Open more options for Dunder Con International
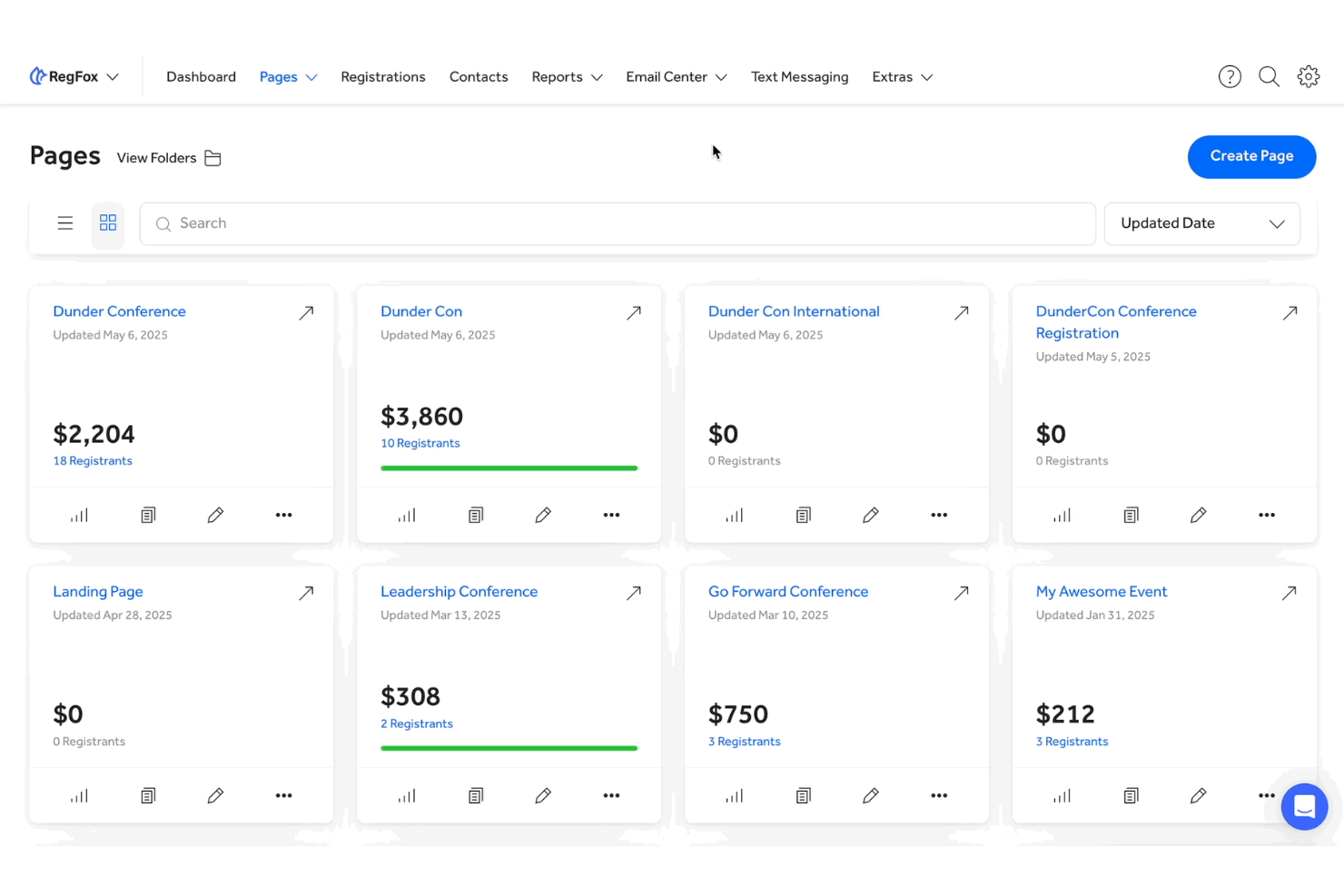Viewport: 1344px width, 896px height. coord(939,515)
